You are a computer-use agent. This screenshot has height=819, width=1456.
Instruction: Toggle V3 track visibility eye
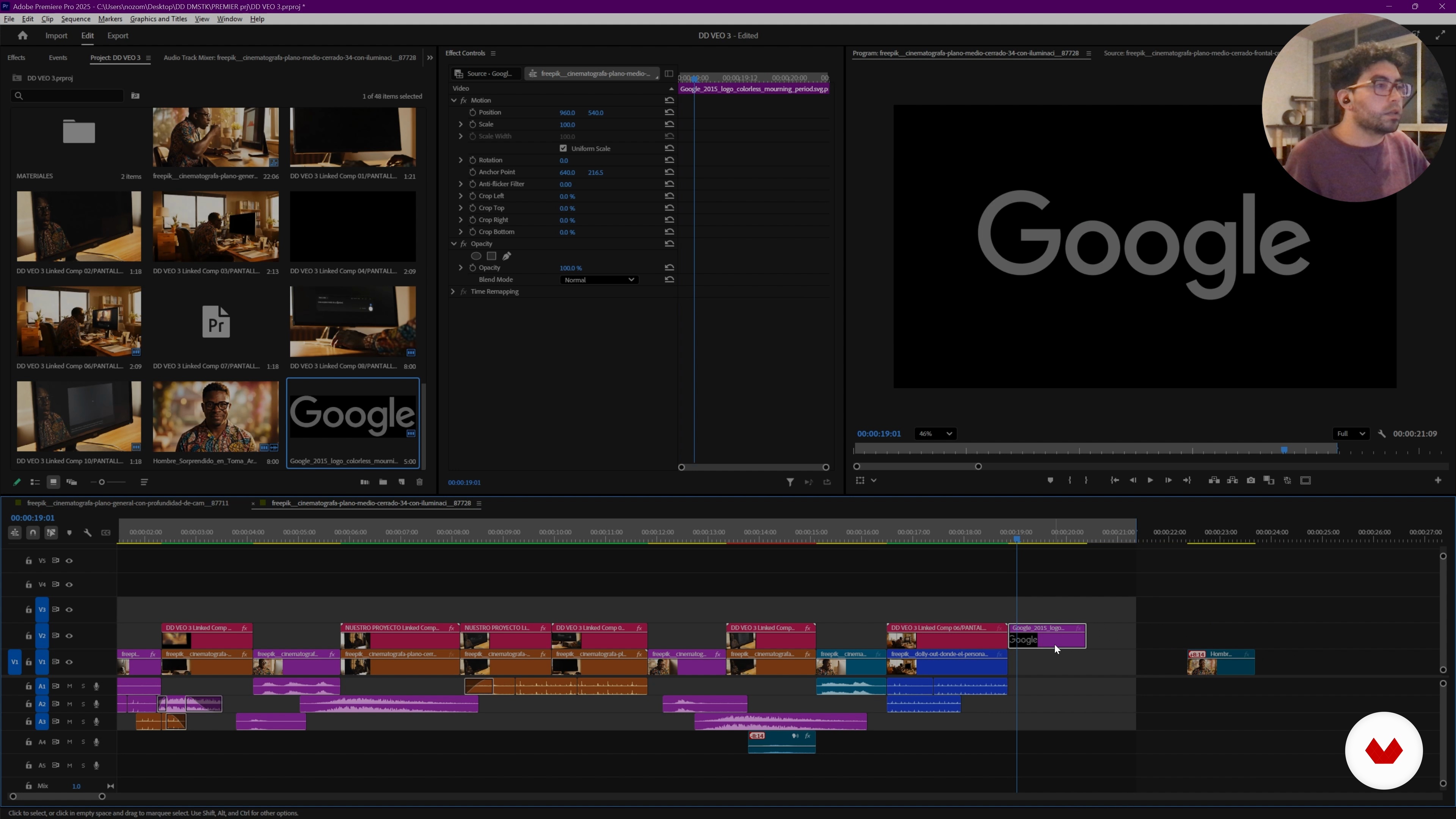[x=69, y=610]
